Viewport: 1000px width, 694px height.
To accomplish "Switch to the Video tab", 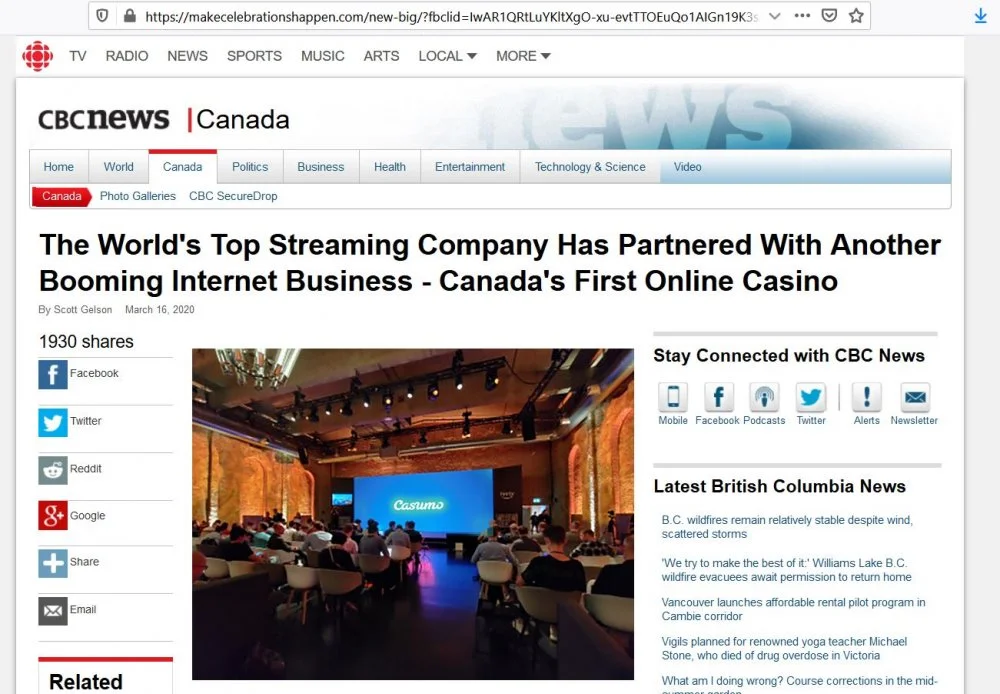I will point(688,167).
